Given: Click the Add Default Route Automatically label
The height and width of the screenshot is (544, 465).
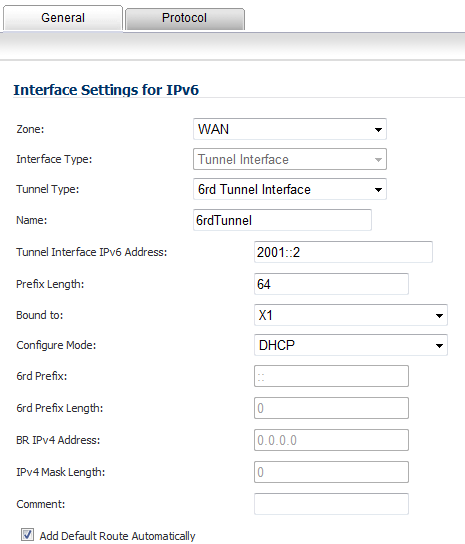Looking at the screenshot, I should pos(117,536).
